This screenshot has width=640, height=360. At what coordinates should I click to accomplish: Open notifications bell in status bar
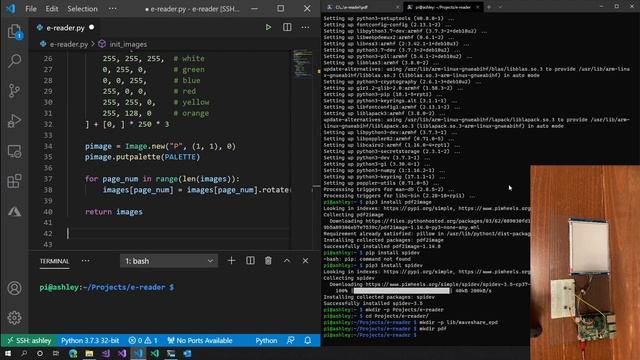tap(308, 340)
